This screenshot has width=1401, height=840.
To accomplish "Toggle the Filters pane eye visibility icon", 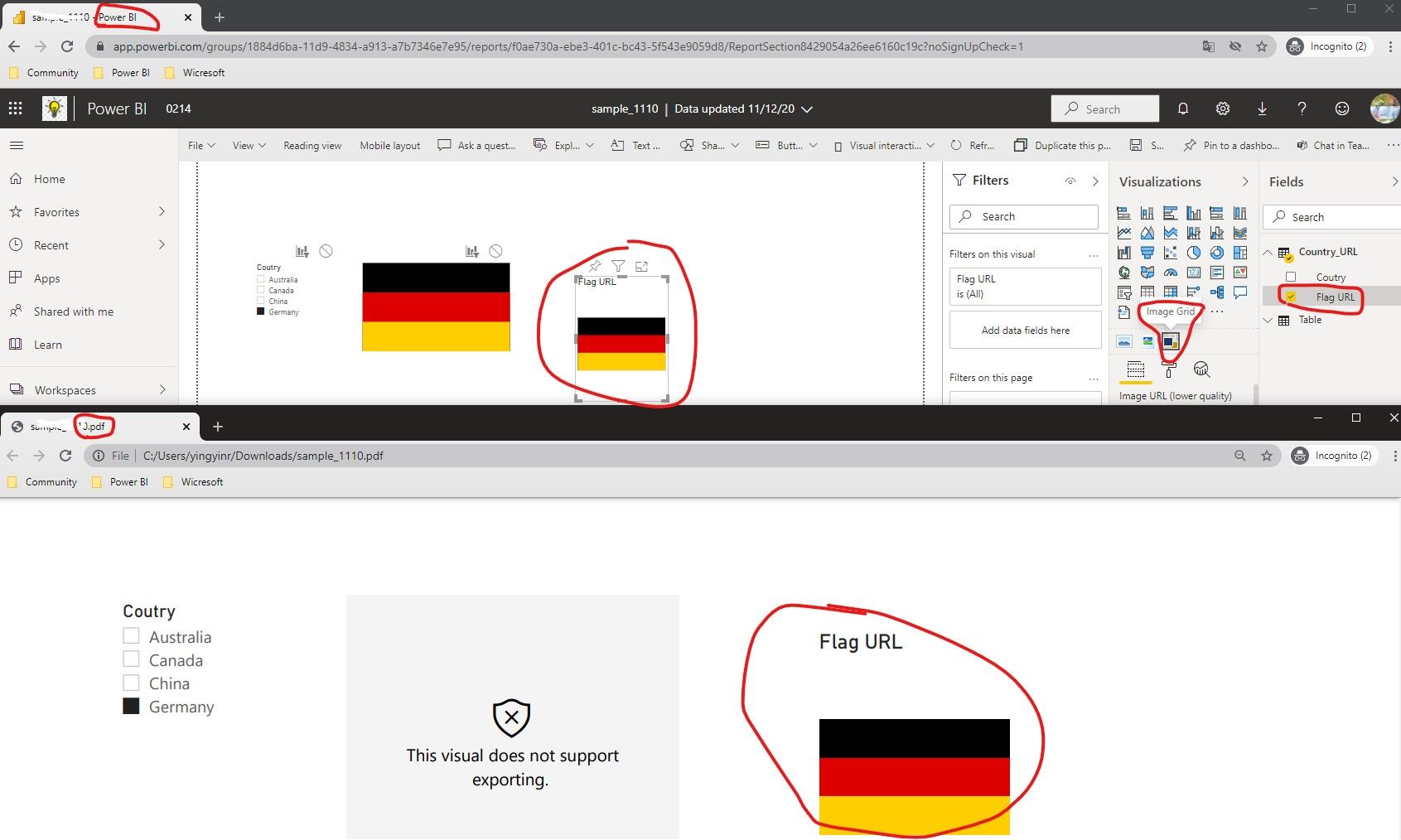I will pyautogui.click(x=1070, y=181).
